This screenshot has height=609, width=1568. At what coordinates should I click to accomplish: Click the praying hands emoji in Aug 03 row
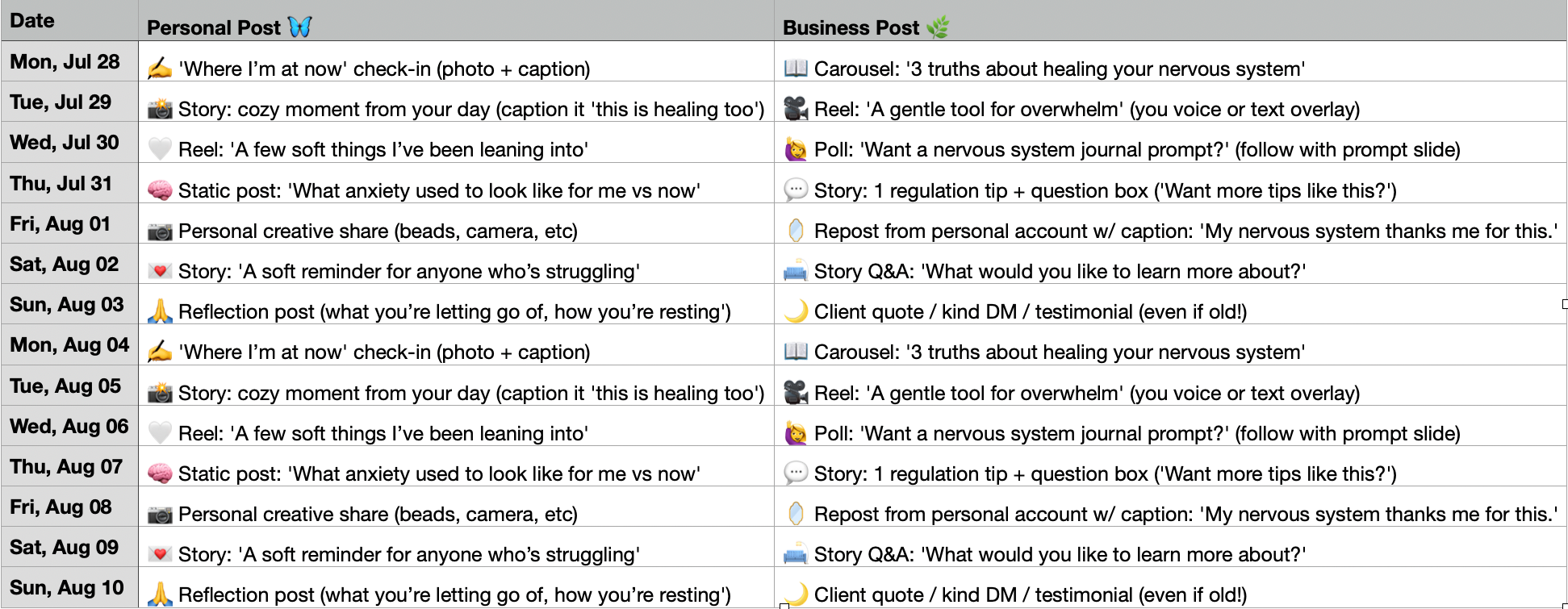160,311
